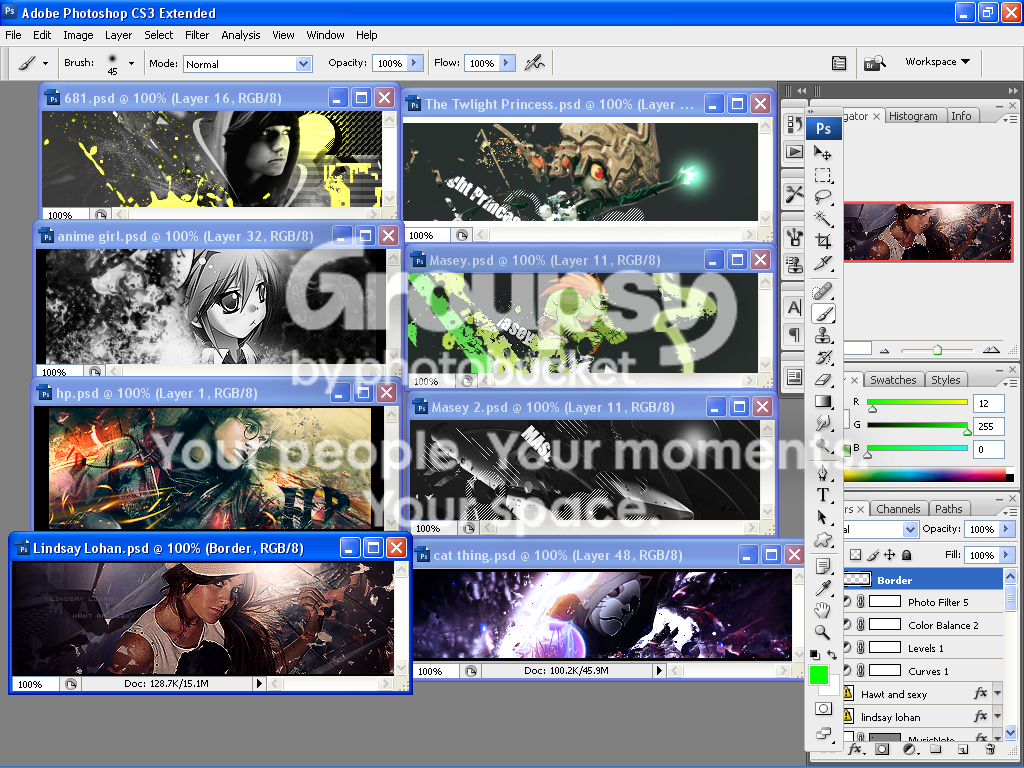Open the Layers panel Fill arrow
This screenshot has width=1024, height=768.
1006,555
